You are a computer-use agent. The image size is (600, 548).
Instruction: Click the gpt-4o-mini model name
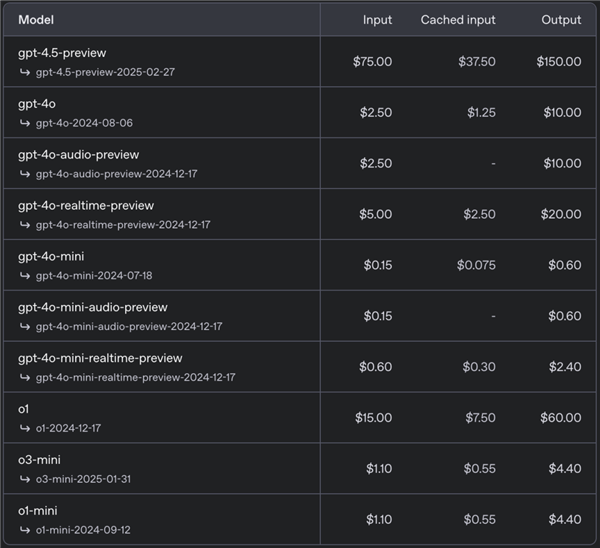[x=51, y=257]
